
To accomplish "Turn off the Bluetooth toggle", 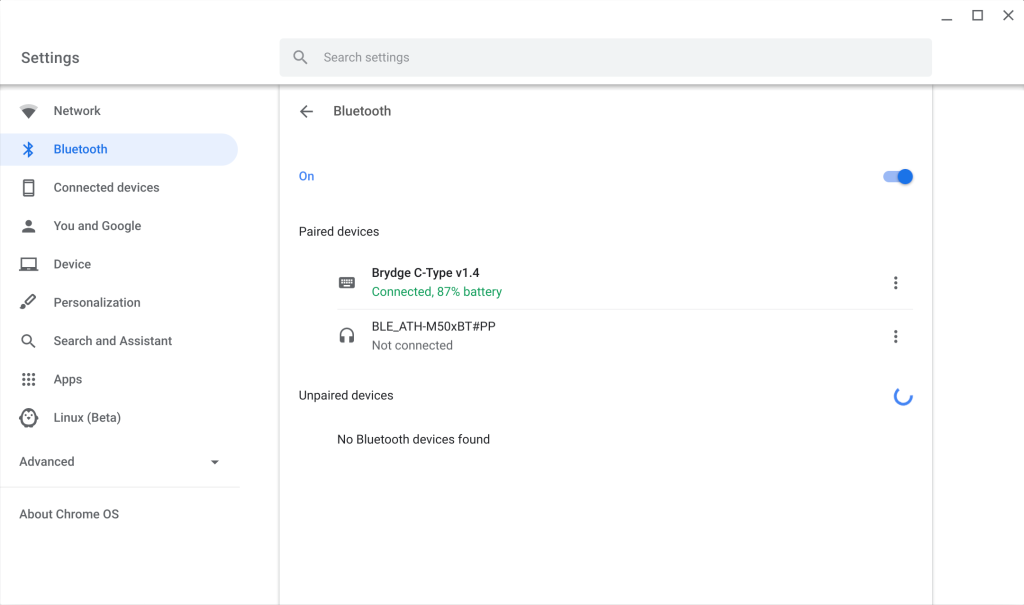I will click(x=897, y=176).
